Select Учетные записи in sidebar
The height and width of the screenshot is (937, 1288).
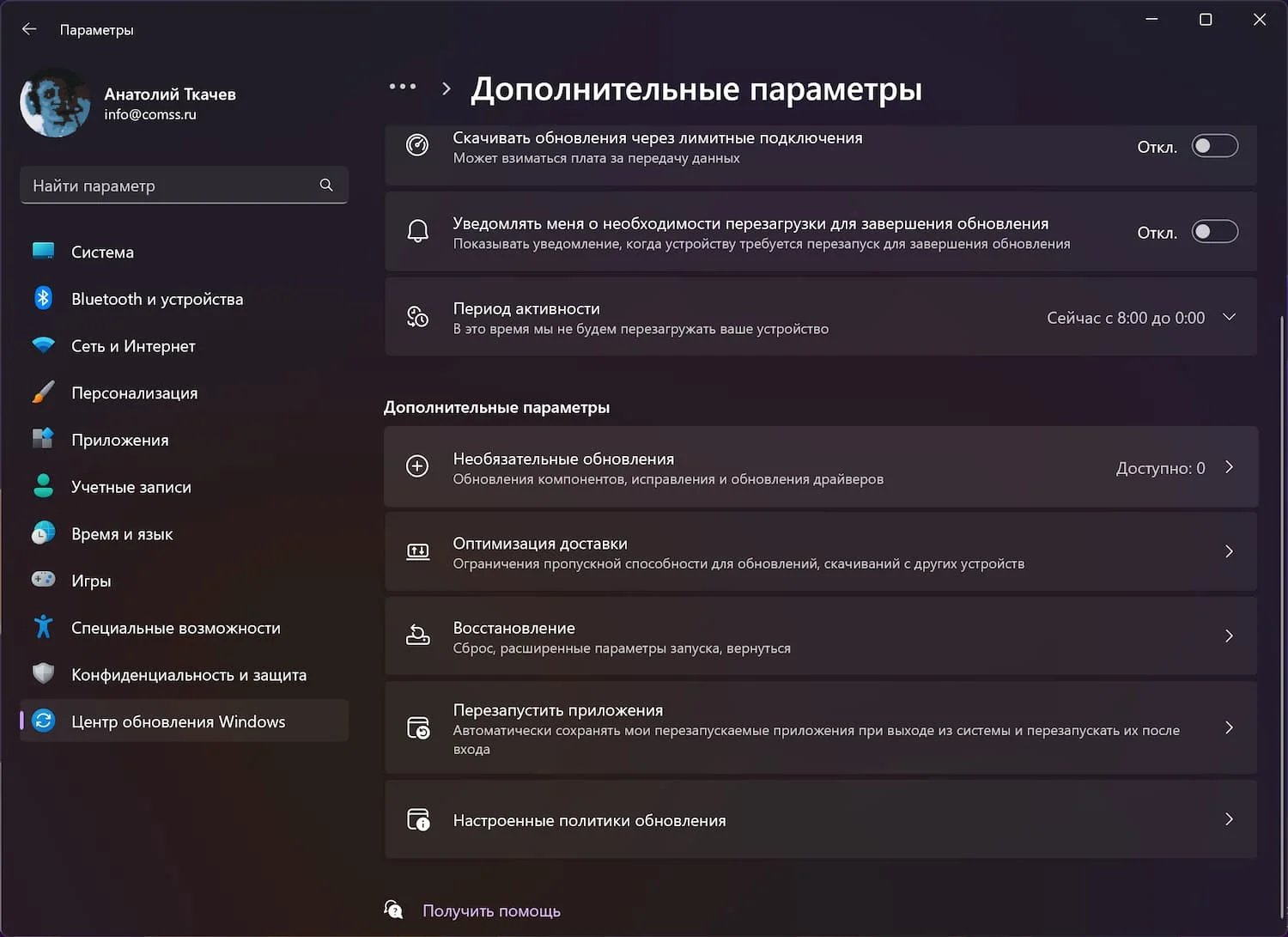click(x=131, y=486)
